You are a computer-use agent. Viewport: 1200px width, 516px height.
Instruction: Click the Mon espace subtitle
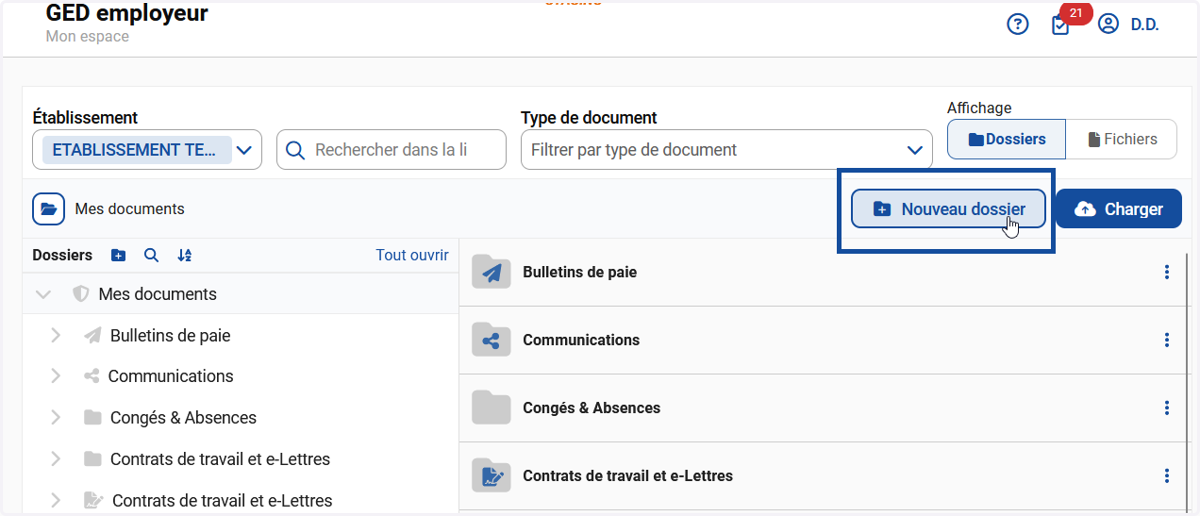click(x=87, y=37)
